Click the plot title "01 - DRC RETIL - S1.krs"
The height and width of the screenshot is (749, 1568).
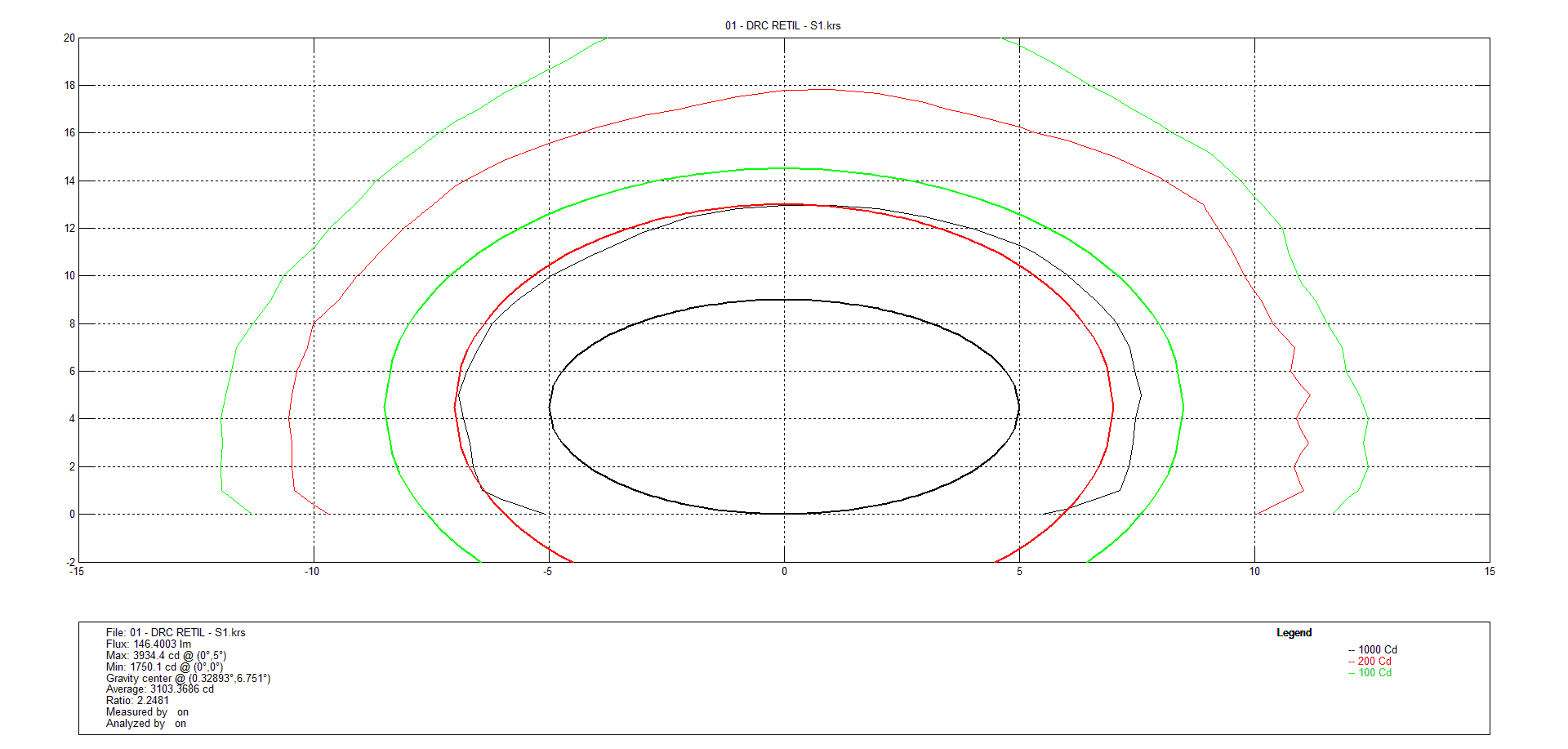782,25
